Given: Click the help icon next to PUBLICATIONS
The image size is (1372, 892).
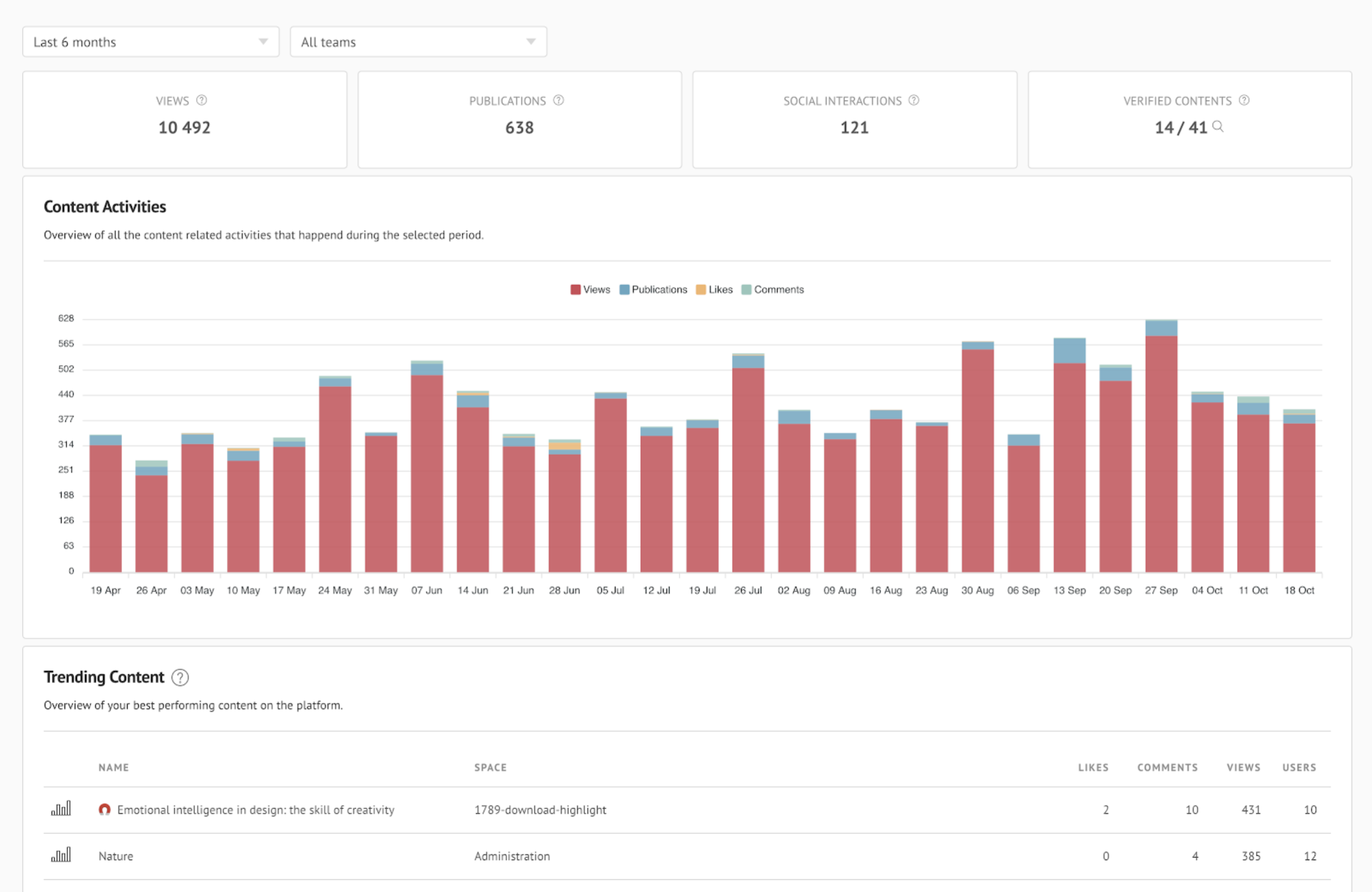Looking at the screenshot, I should [558, 101].
